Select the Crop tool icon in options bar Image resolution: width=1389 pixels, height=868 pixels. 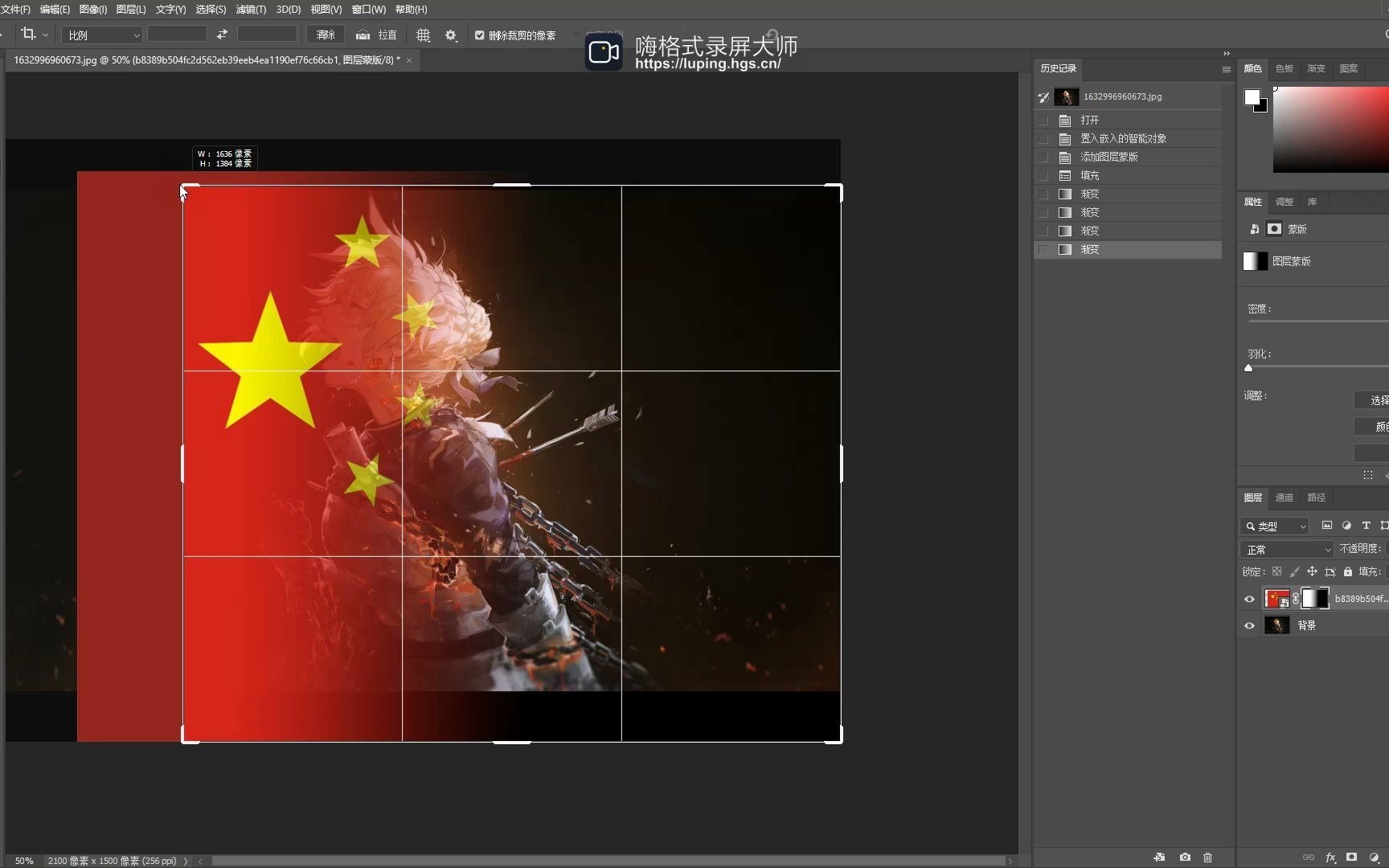tap(29, 35)
